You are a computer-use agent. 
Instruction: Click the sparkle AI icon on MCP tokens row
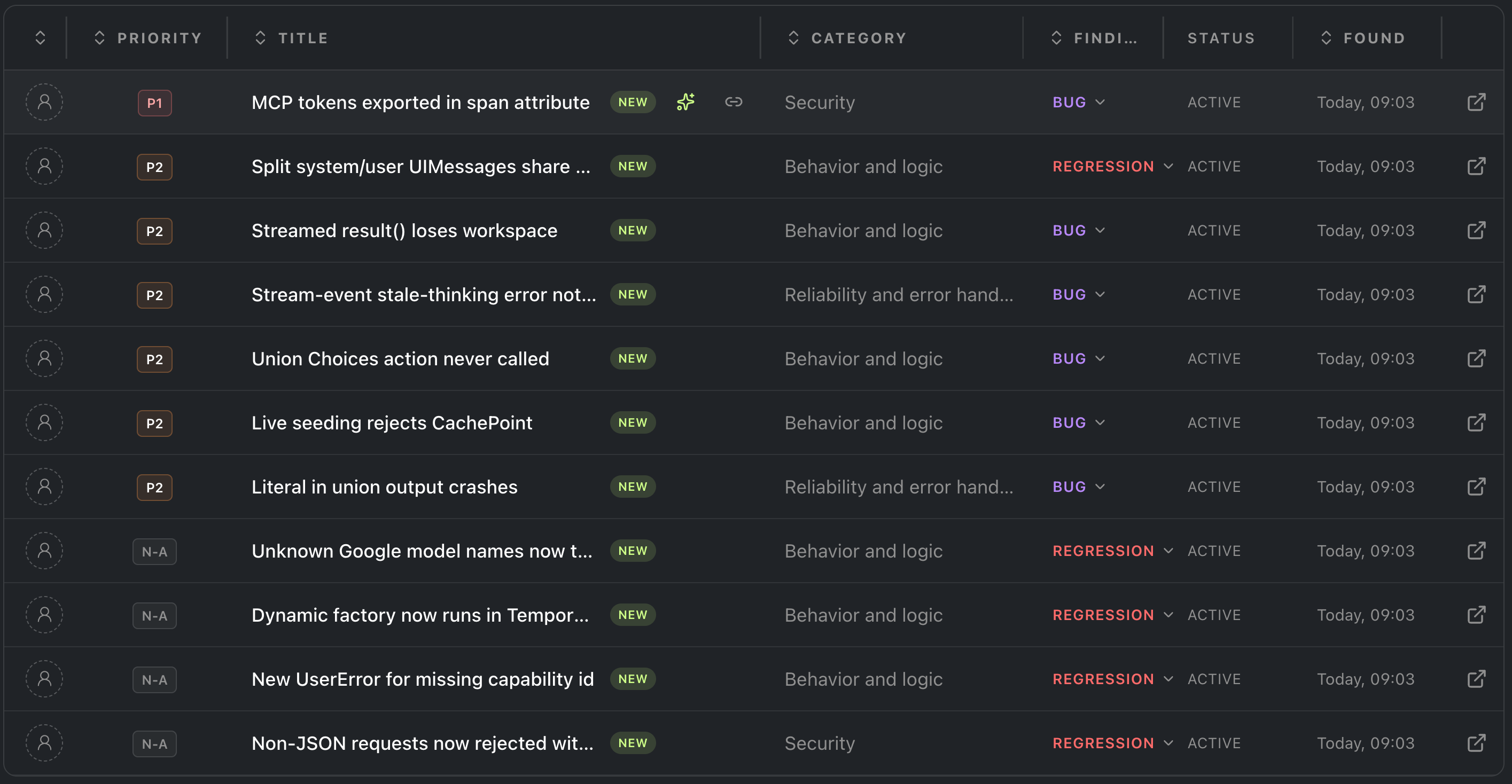(x=685, y=102)
